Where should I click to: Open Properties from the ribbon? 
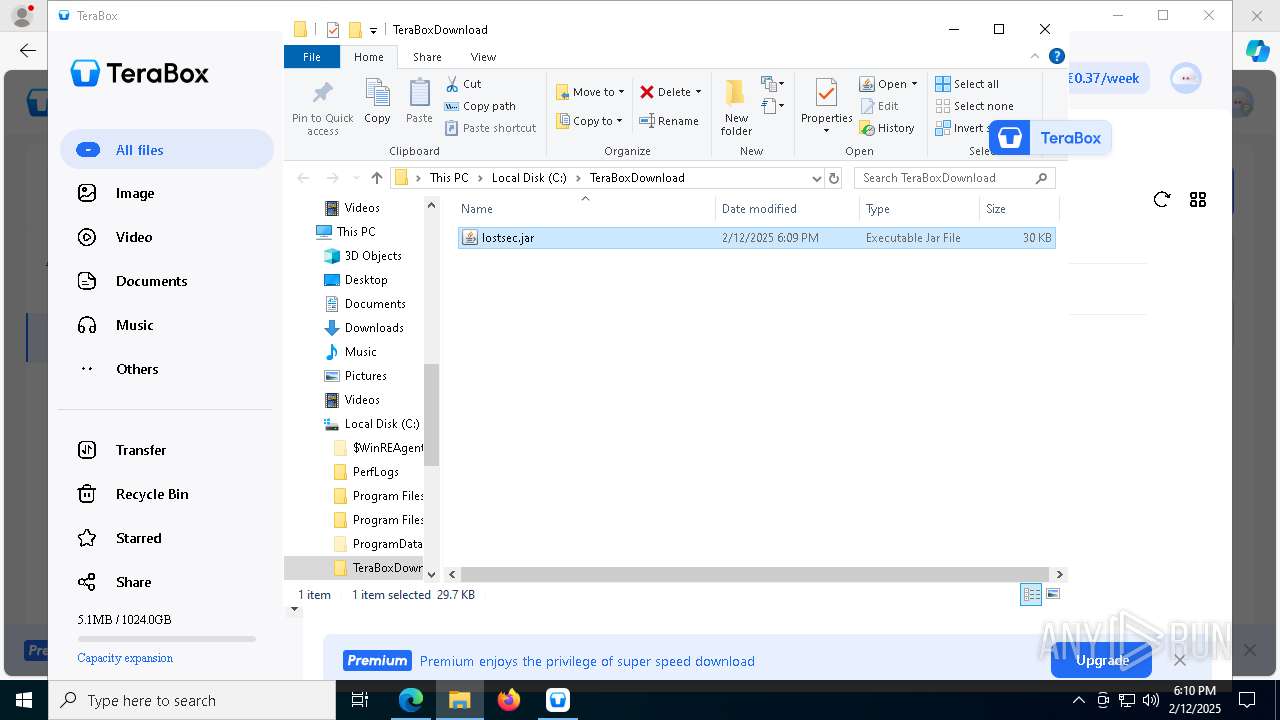[826, 106]
